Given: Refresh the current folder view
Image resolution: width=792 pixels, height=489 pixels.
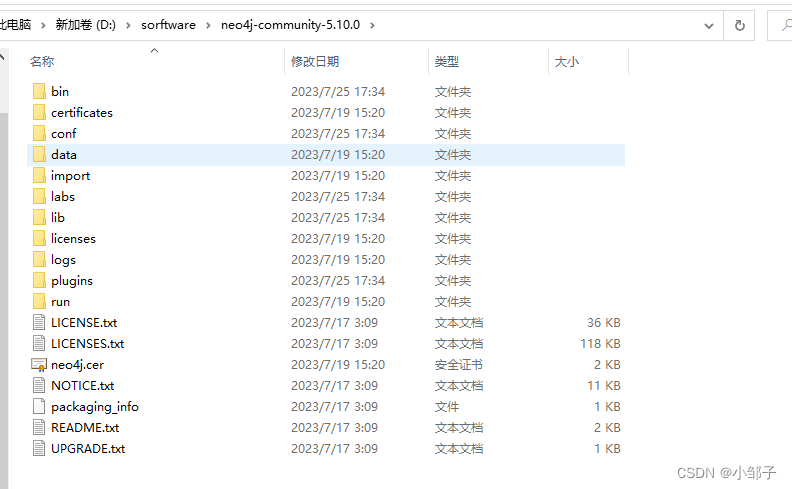Looking at the screenshot, I should coord(739,25).
